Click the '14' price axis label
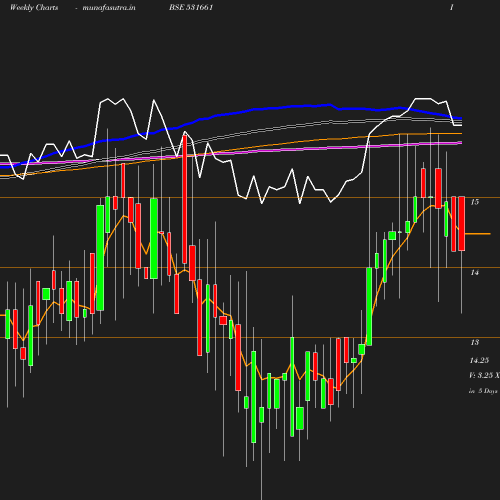The width and height of the screenshot is (500, 500). click(475, 272)
